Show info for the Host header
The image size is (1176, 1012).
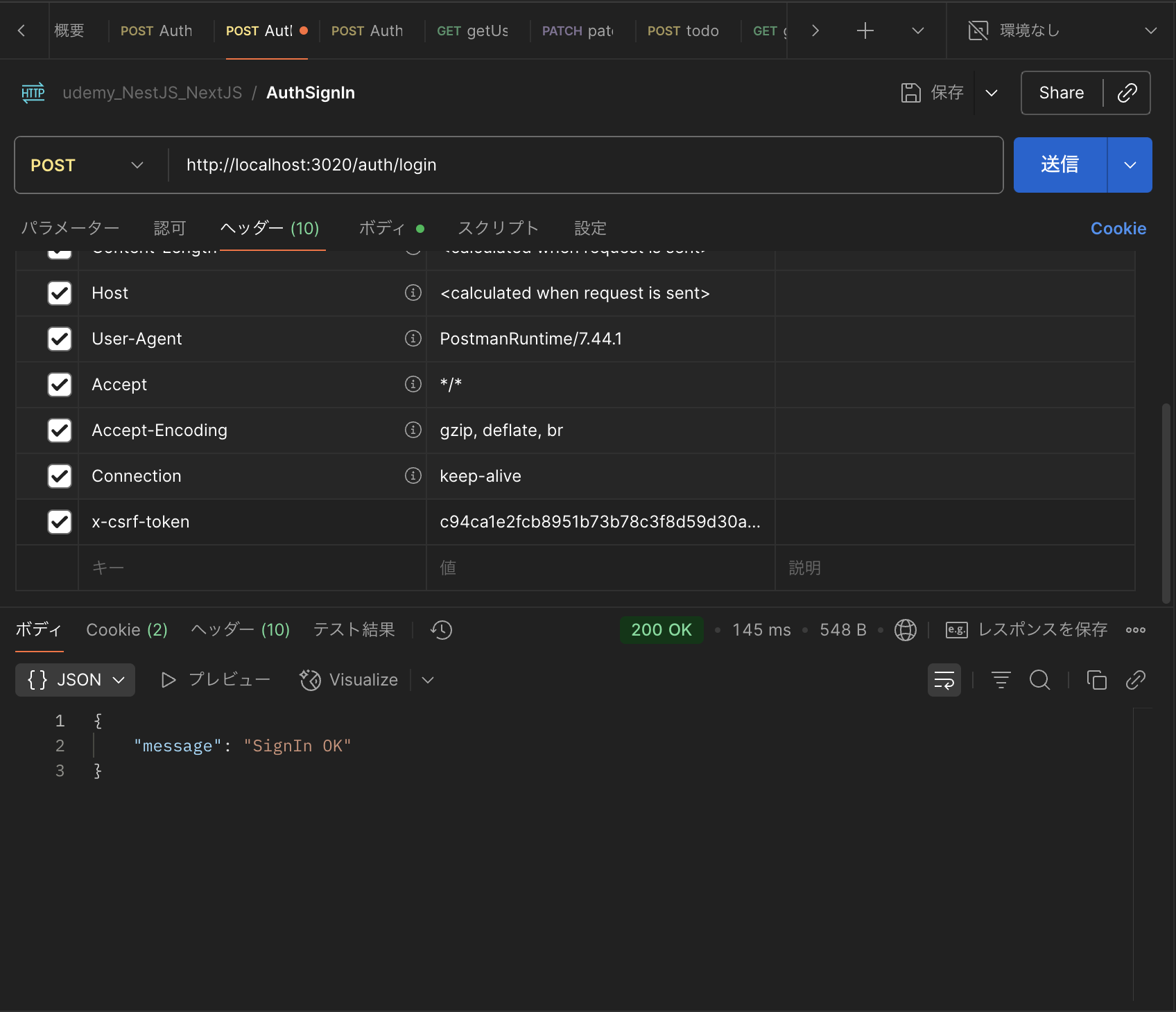coord(413,293)
